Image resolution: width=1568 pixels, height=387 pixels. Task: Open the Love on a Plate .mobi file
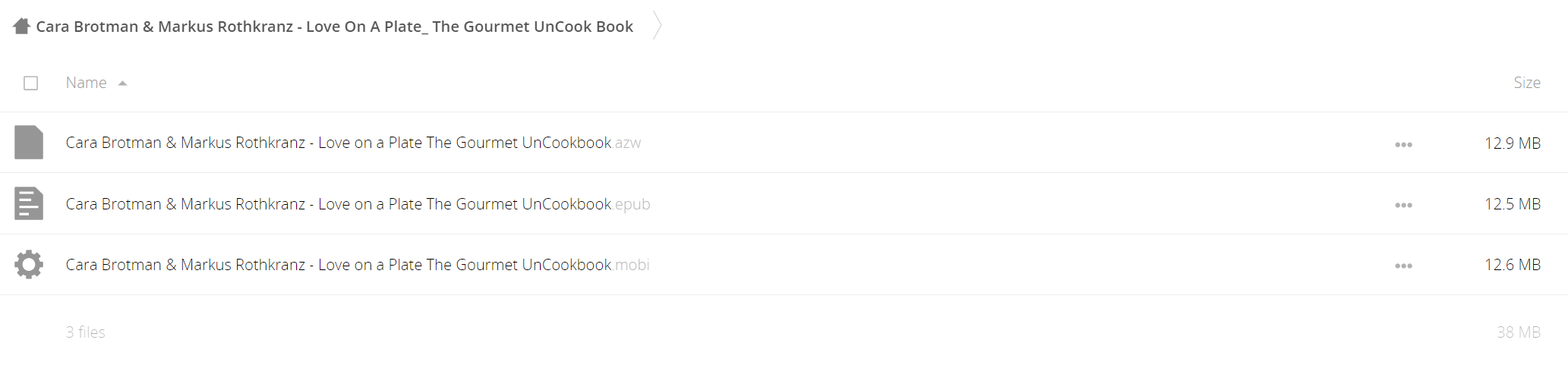click(x=357, y=265)
